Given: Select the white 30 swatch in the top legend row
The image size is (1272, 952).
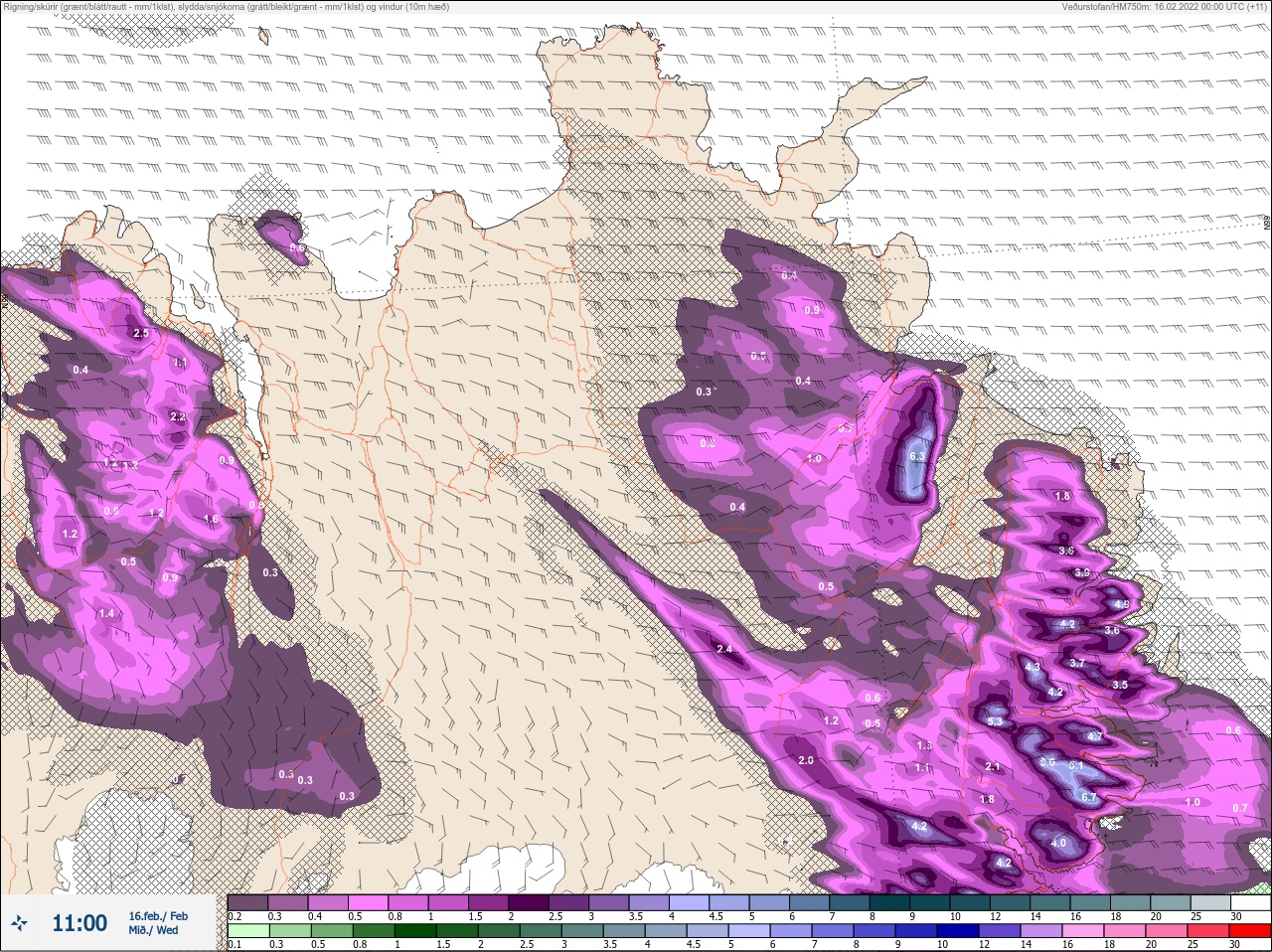Looking at the screenshot, I should (x=1250, y=902).
